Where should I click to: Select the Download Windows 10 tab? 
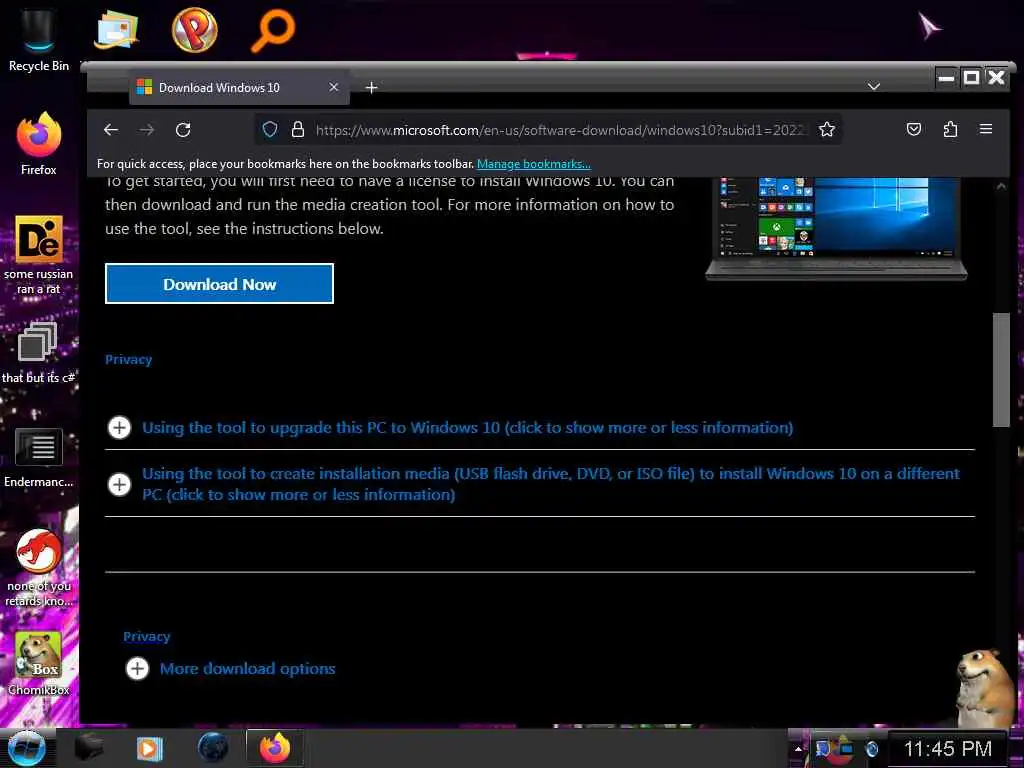239,88
